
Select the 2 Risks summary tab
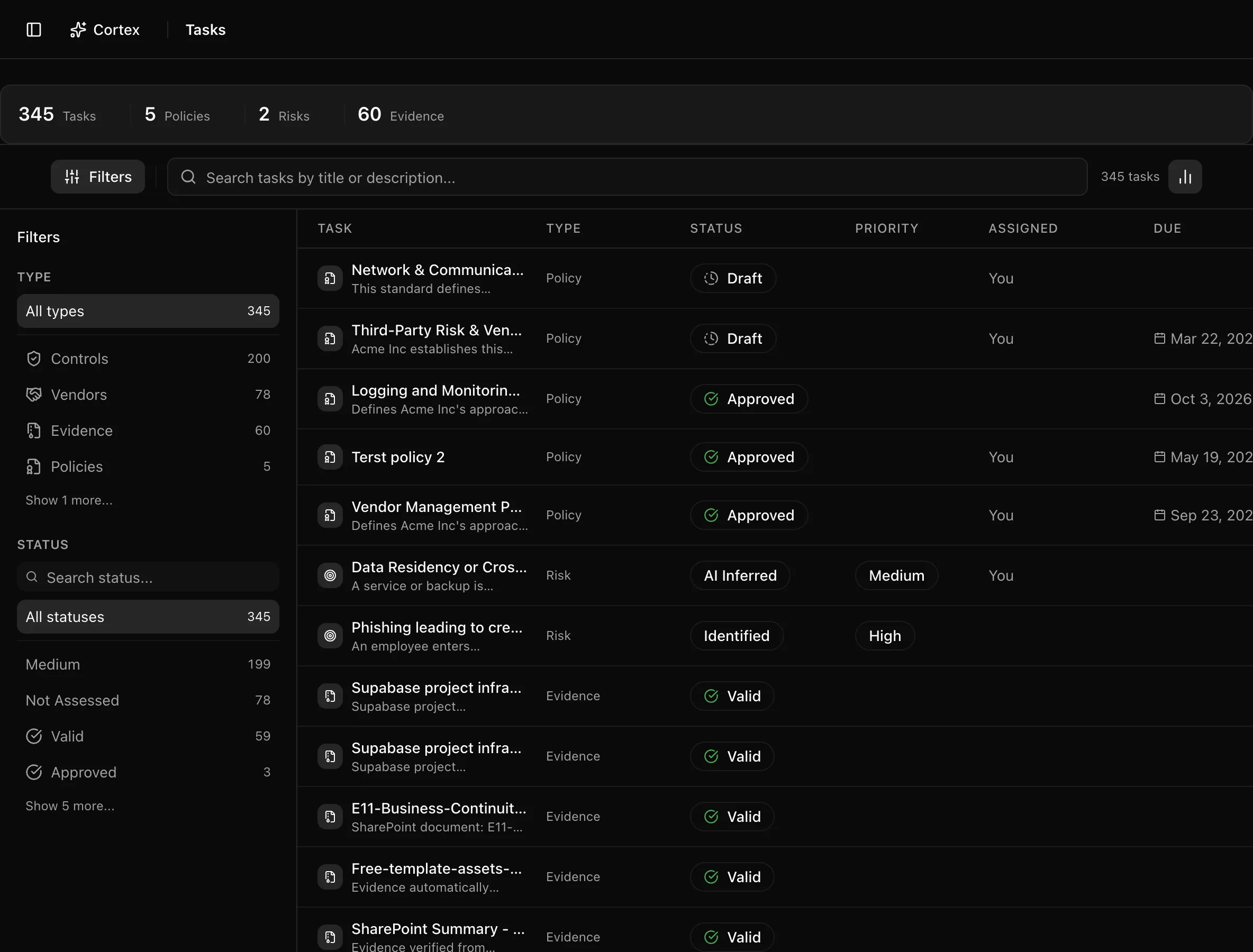(x=284, y=114)
